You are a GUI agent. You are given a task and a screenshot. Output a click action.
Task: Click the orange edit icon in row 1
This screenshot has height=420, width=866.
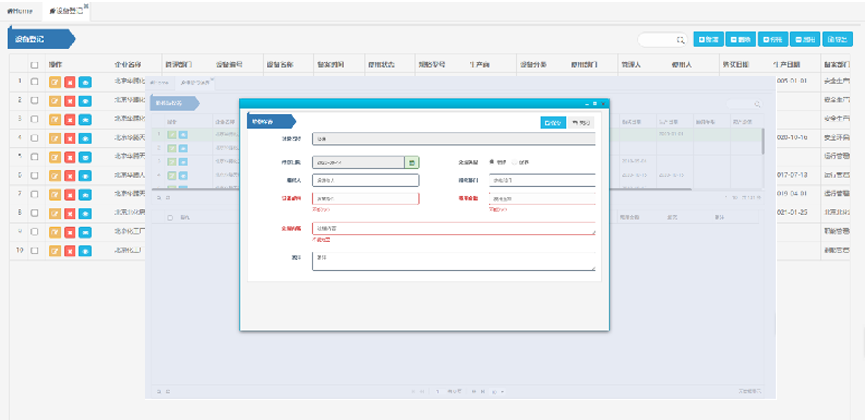55,81
